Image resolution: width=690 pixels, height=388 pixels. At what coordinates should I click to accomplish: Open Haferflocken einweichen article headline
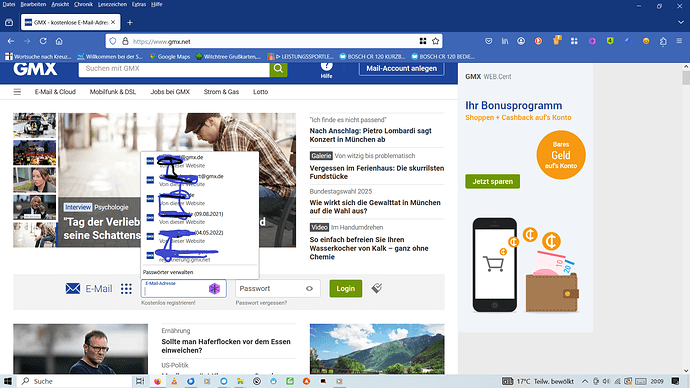[x=226, y=346]
